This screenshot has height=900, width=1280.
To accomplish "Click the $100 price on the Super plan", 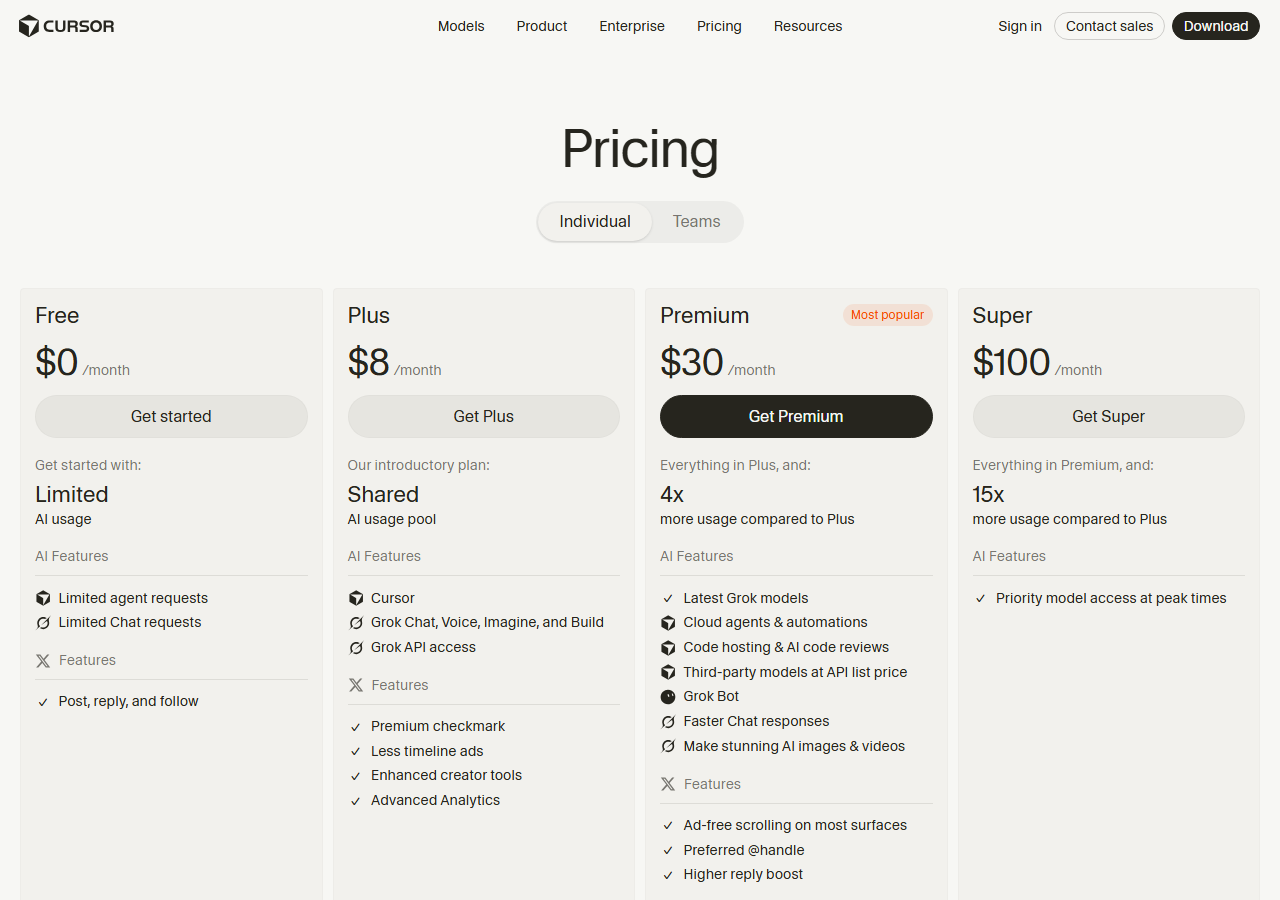I will point(1011,362).
